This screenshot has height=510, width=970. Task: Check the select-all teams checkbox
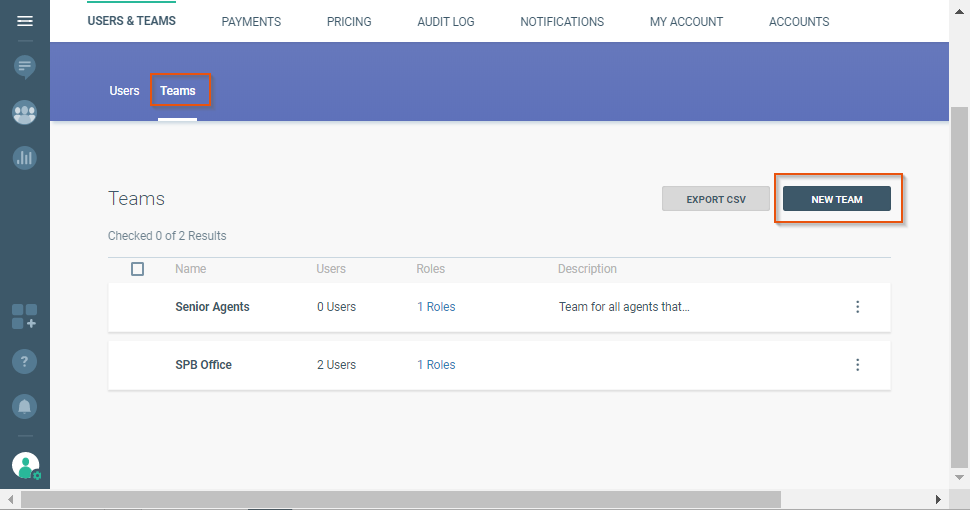coord(138,269)
